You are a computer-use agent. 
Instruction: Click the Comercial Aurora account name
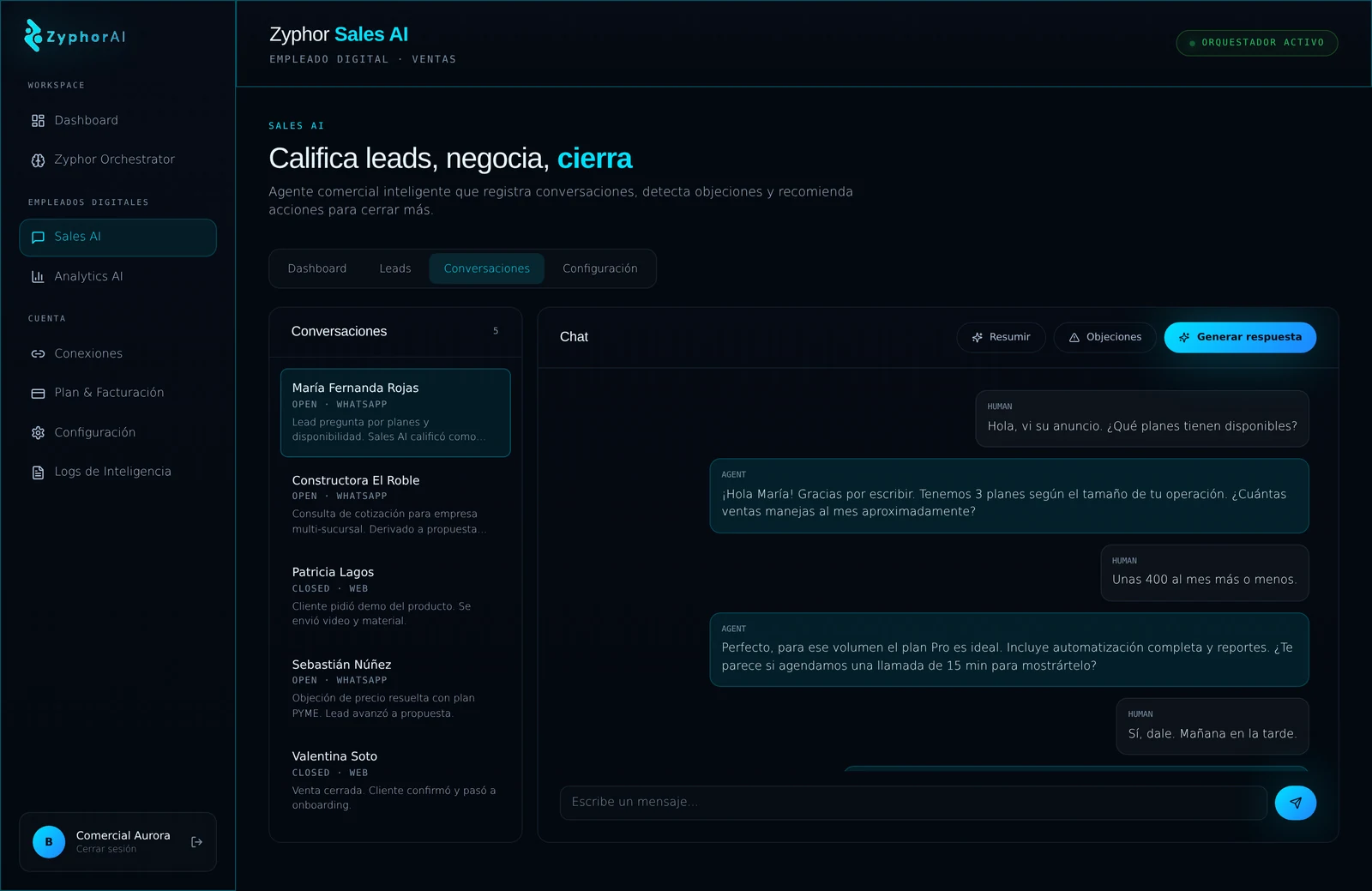click(x=123, y=835)
